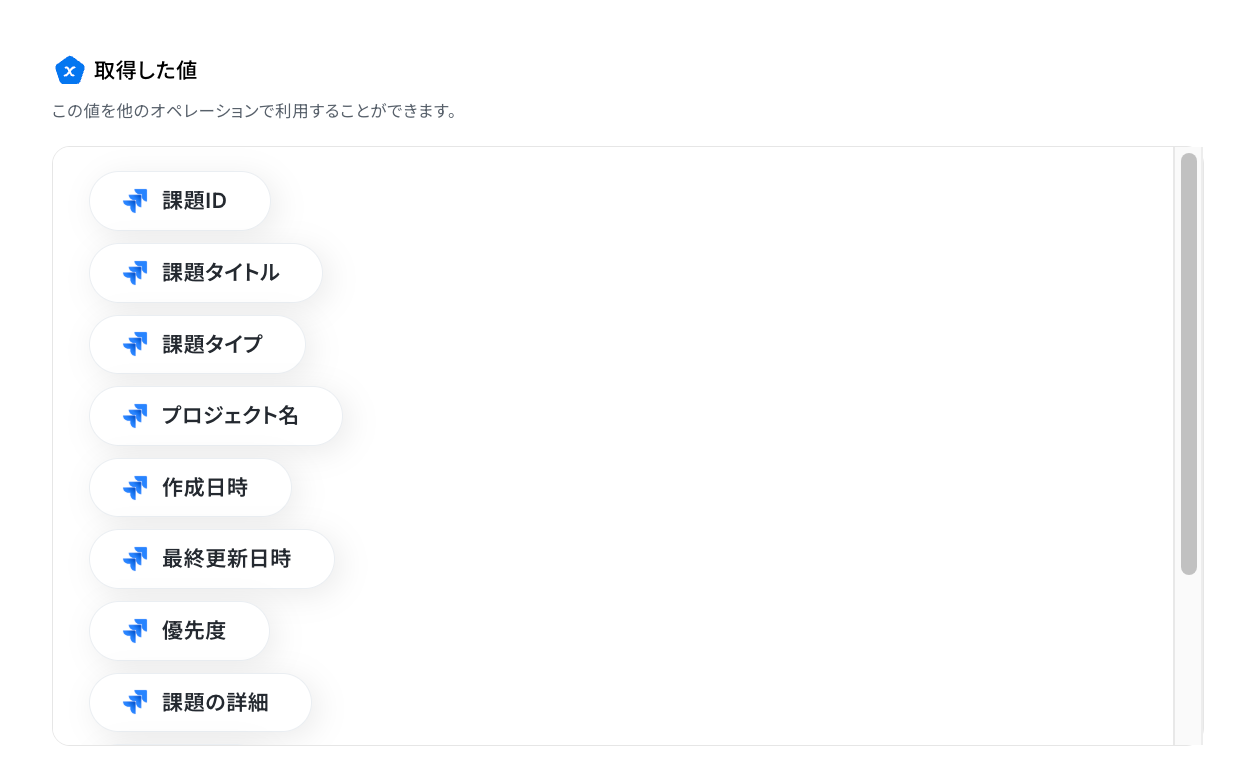Viewport: 1240px width, 772px height.
Task: Click the blue pentagon icon next to 取得した値
Action: coord(69,71)
